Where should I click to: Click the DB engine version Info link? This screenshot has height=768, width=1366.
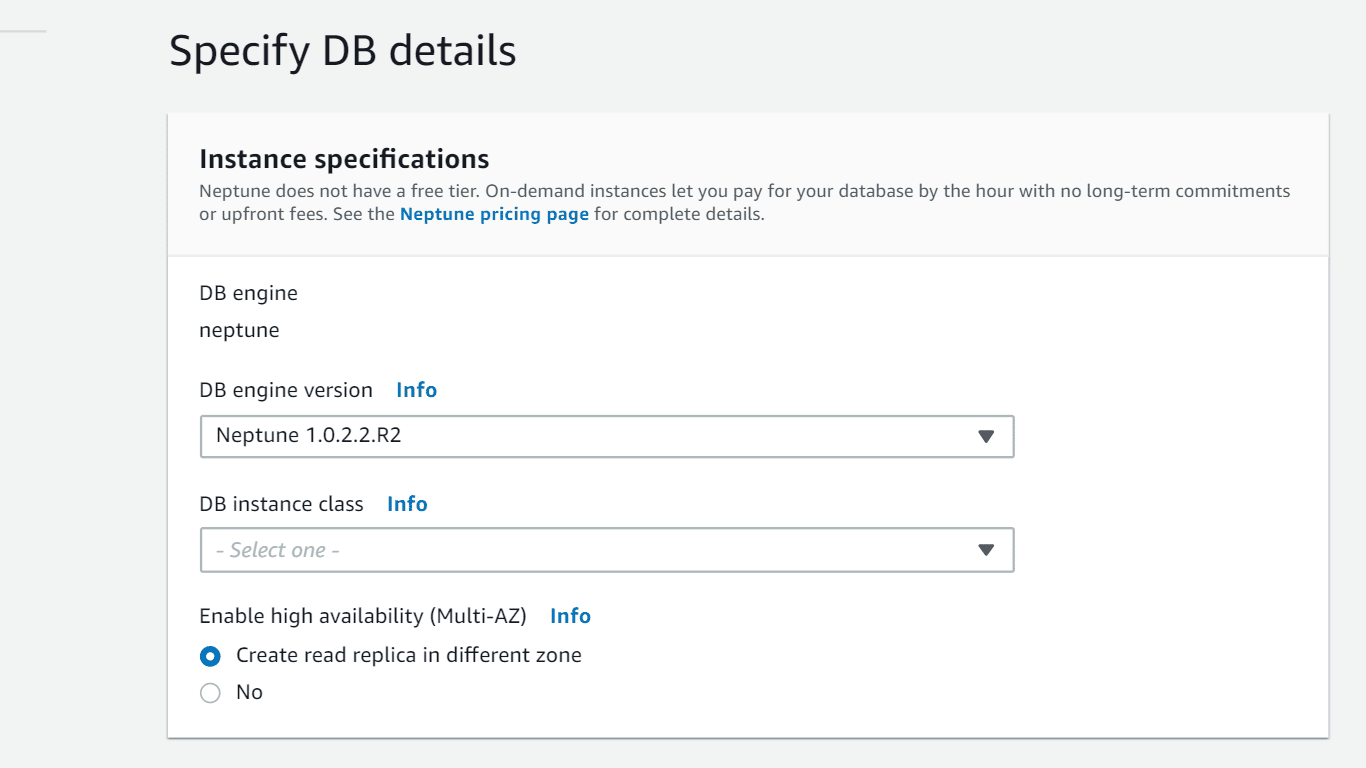click(x=416, y=390)
